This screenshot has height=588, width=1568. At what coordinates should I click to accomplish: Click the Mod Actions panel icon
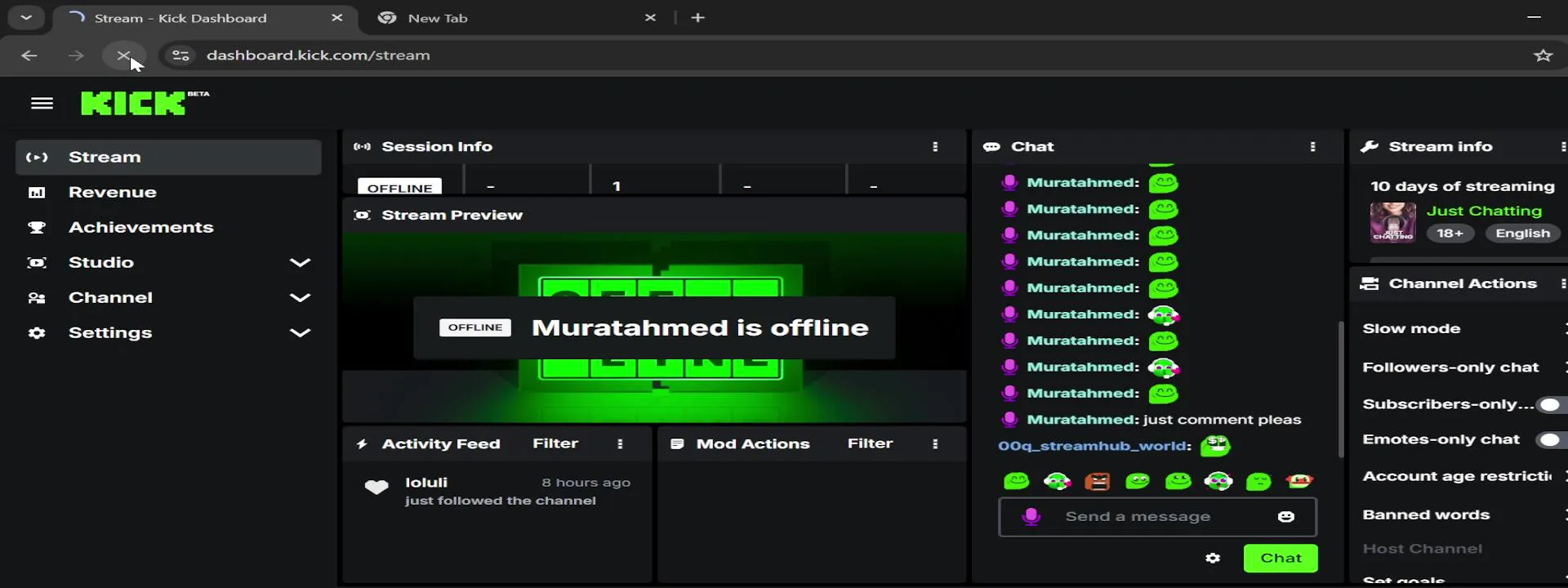[x=677, y=443]
